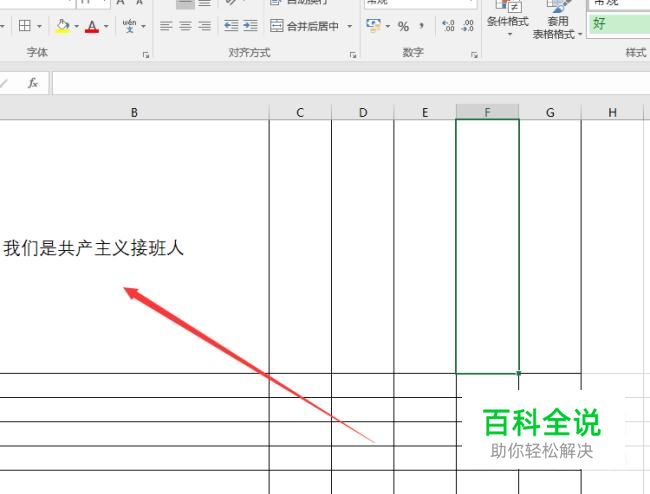Apply percent style format
Image resolution: width=650 pixels, height=494 pixels.
click(403, 27)
